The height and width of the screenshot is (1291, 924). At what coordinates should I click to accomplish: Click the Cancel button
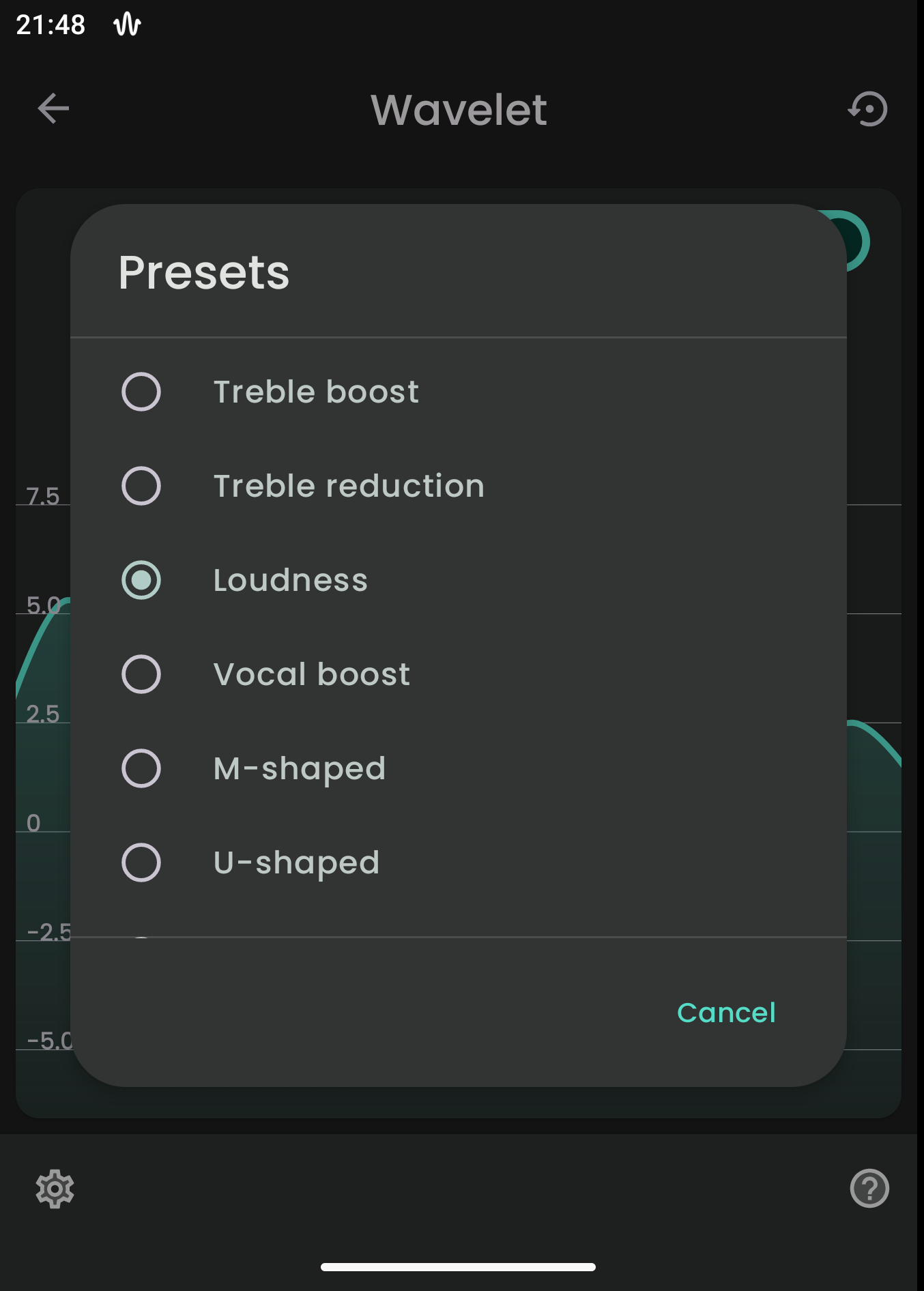click(726, 1013)
